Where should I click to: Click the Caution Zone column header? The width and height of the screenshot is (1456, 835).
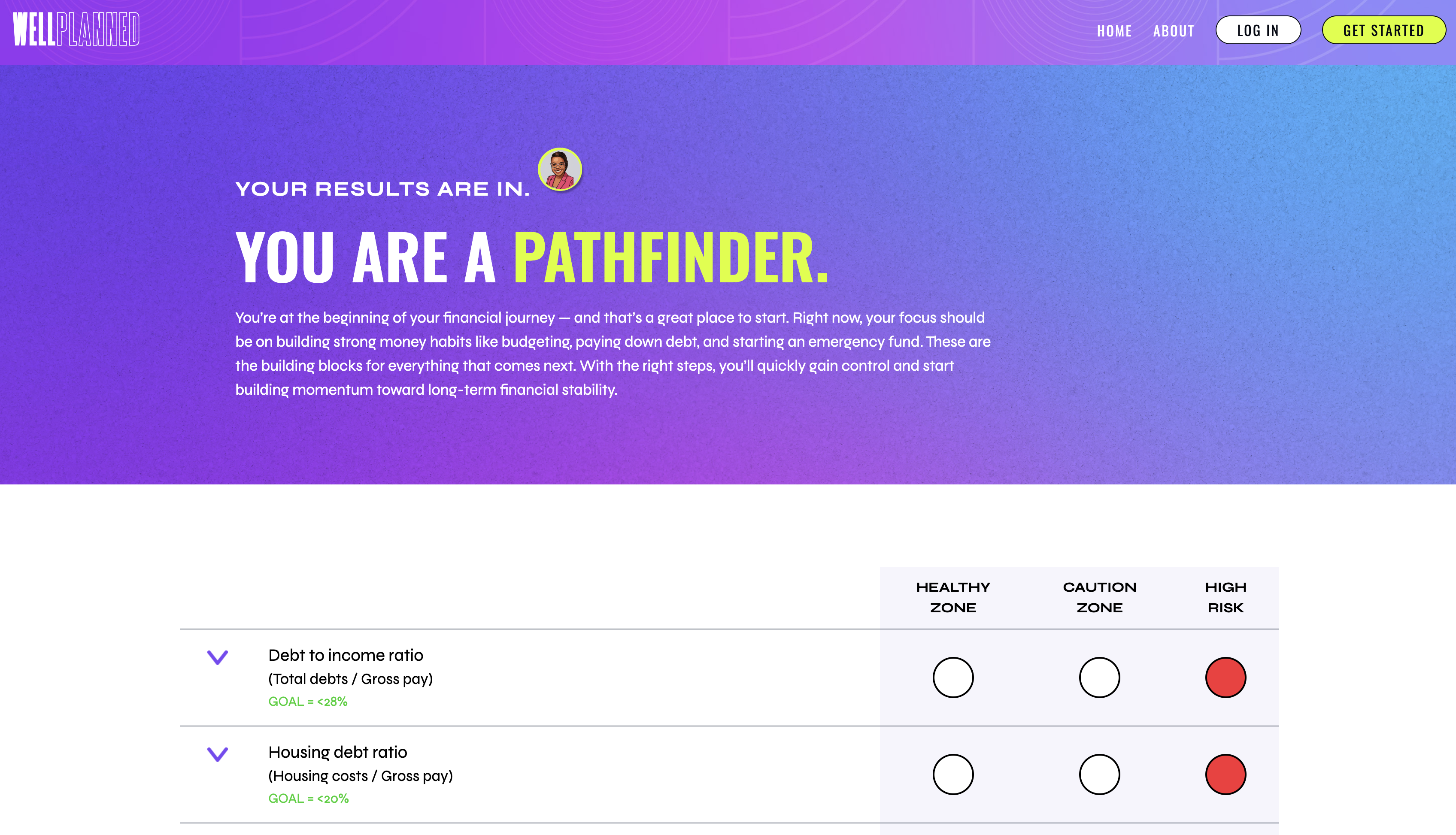click(x=1099, y=597)
